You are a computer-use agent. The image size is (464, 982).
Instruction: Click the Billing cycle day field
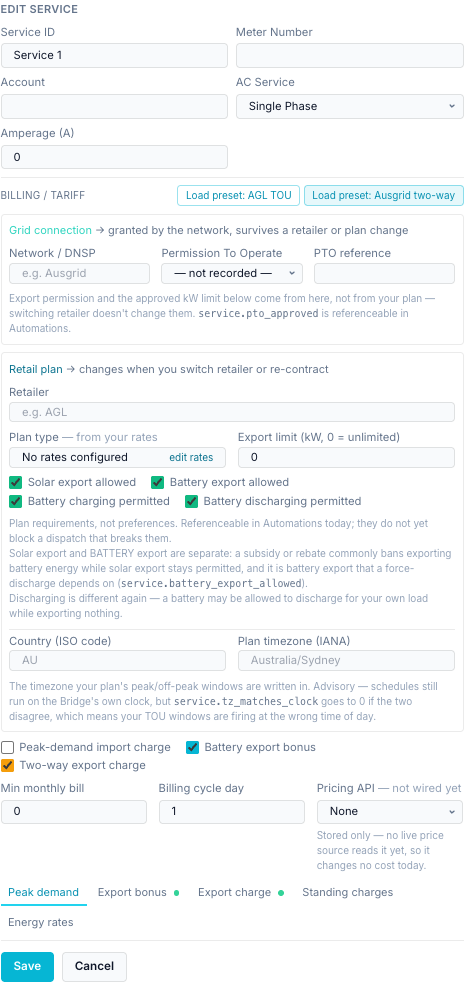pos(232,812)
